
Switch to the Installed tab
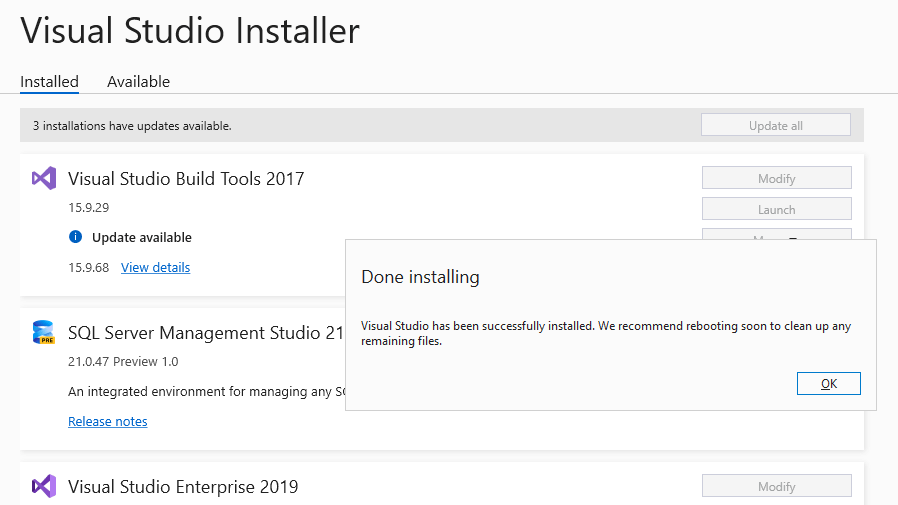click(49, 82)
